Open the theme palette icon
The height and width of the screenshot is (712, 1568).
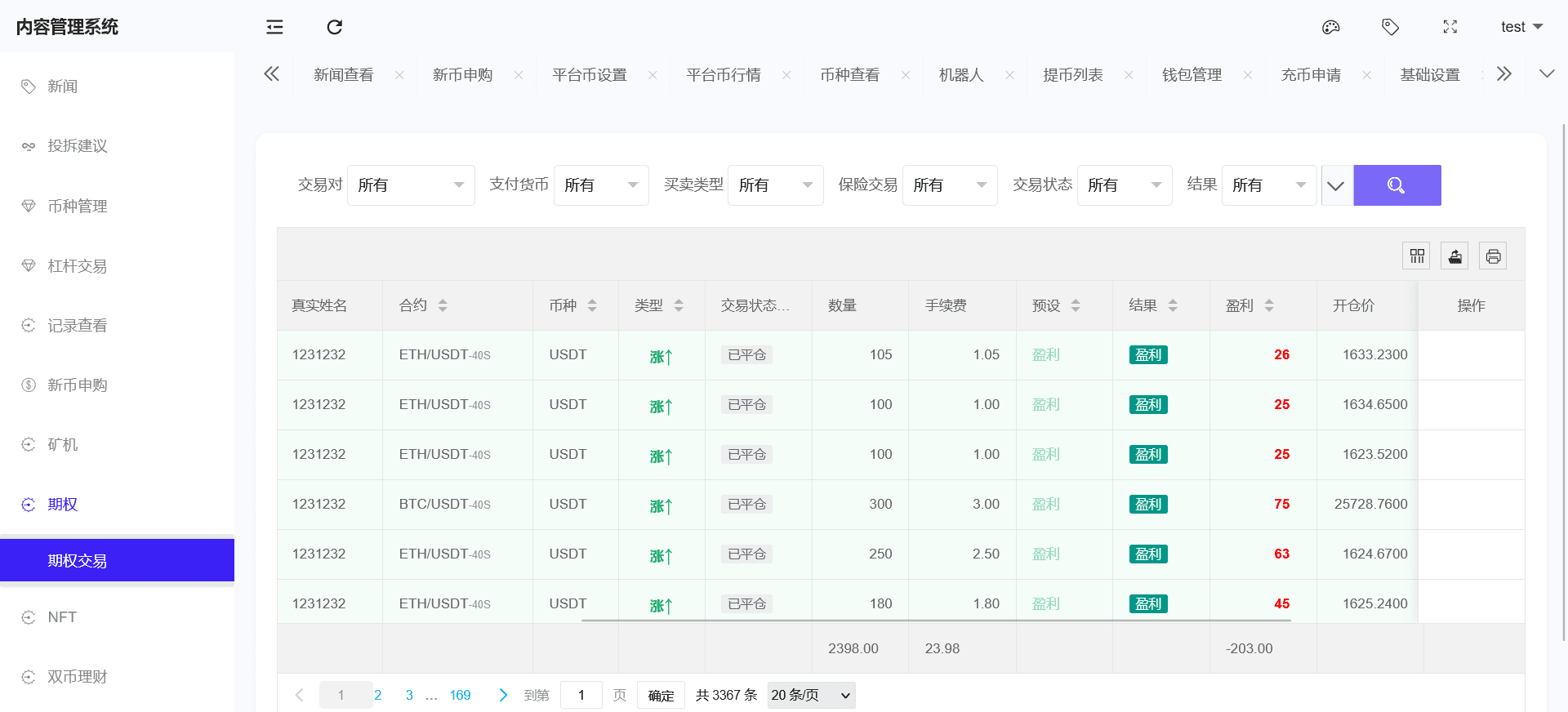point(1330,27)
